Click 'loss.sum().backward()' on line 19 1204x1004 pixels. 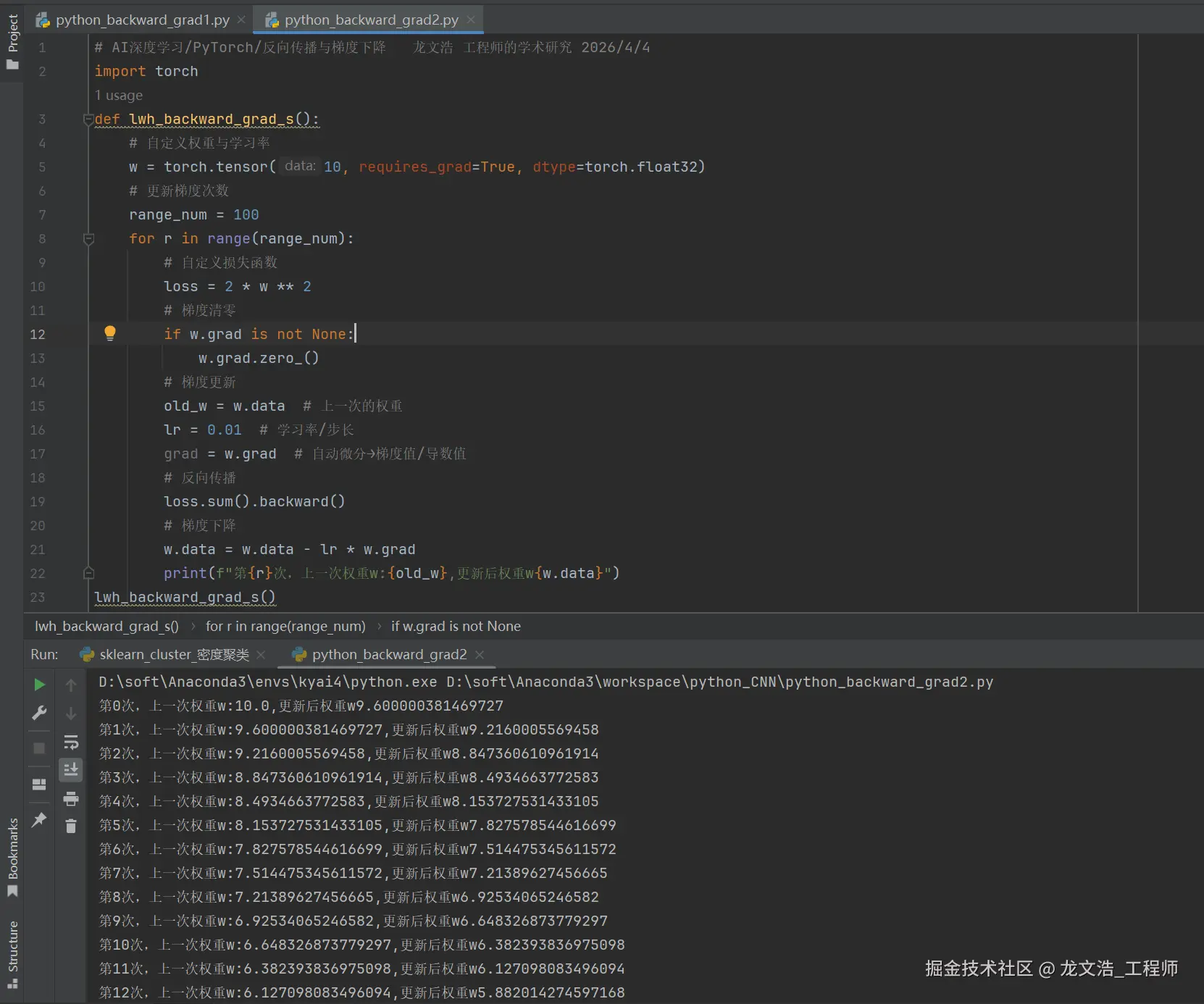tap(254, 502)
